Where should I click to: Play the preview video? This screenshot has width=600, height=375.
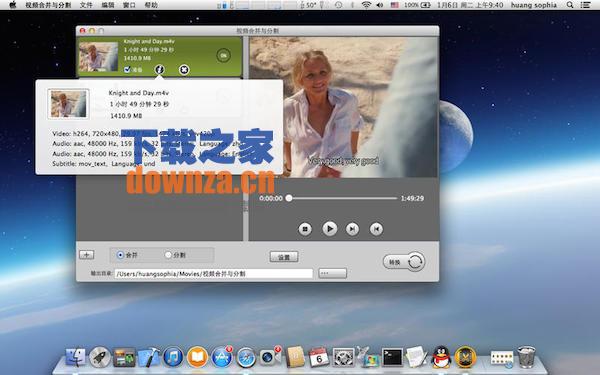[x=329, y=229]
